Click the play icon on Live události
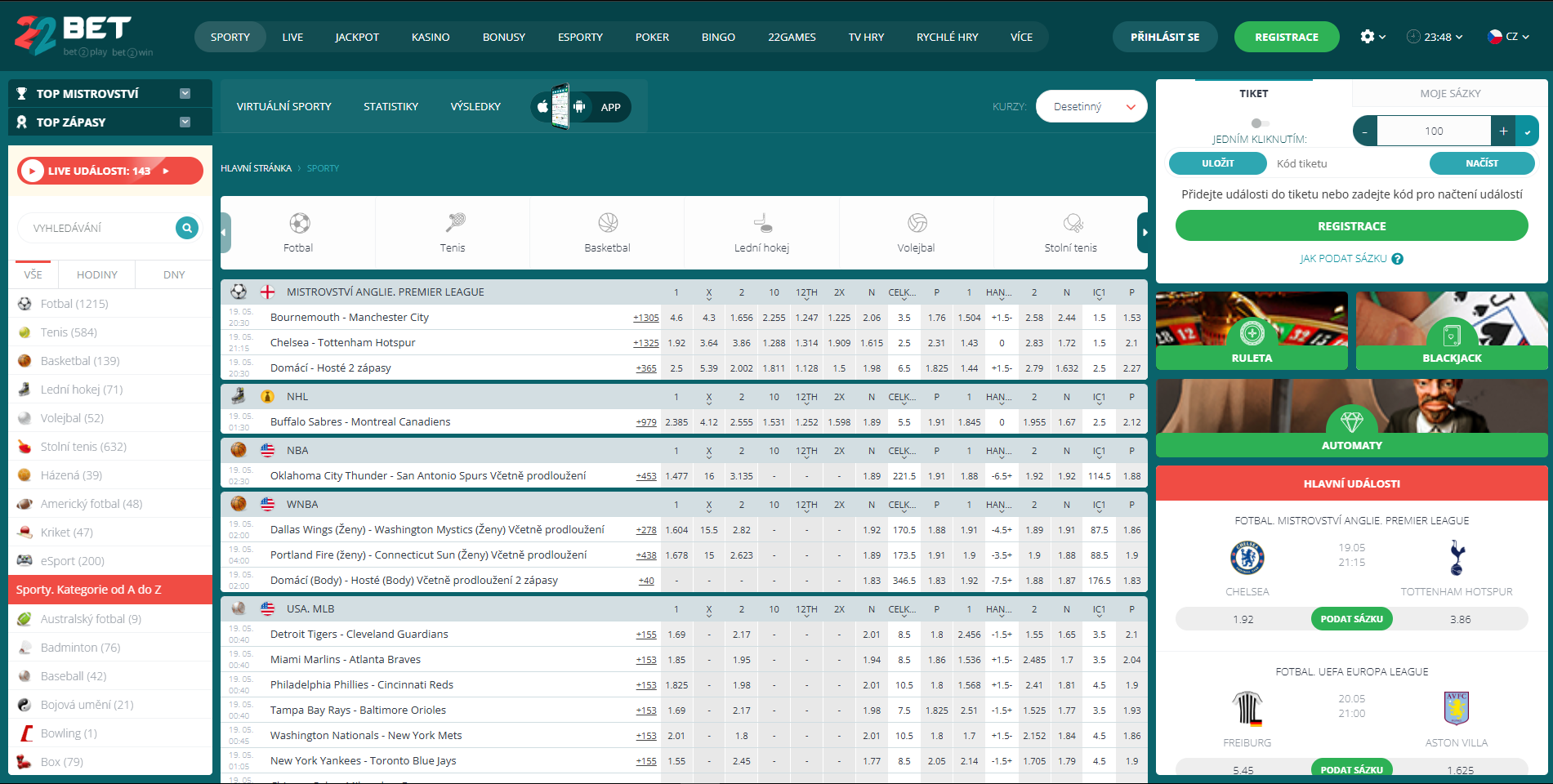 [x=32, y=171]
